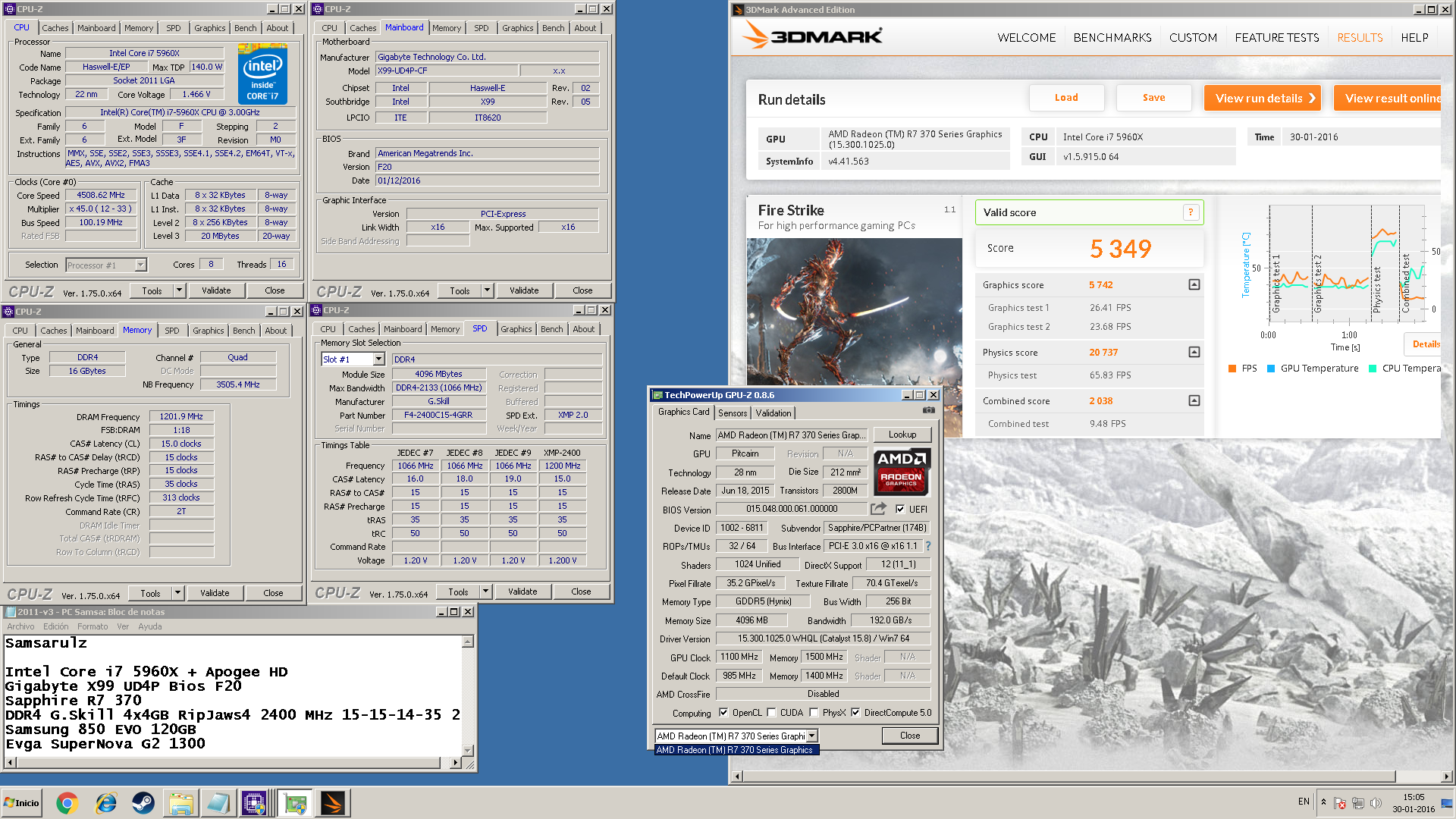This screenshot has width=1456, height=819.
Task: Click the GPU-Z title bar icon
Action: click(657, 395)
